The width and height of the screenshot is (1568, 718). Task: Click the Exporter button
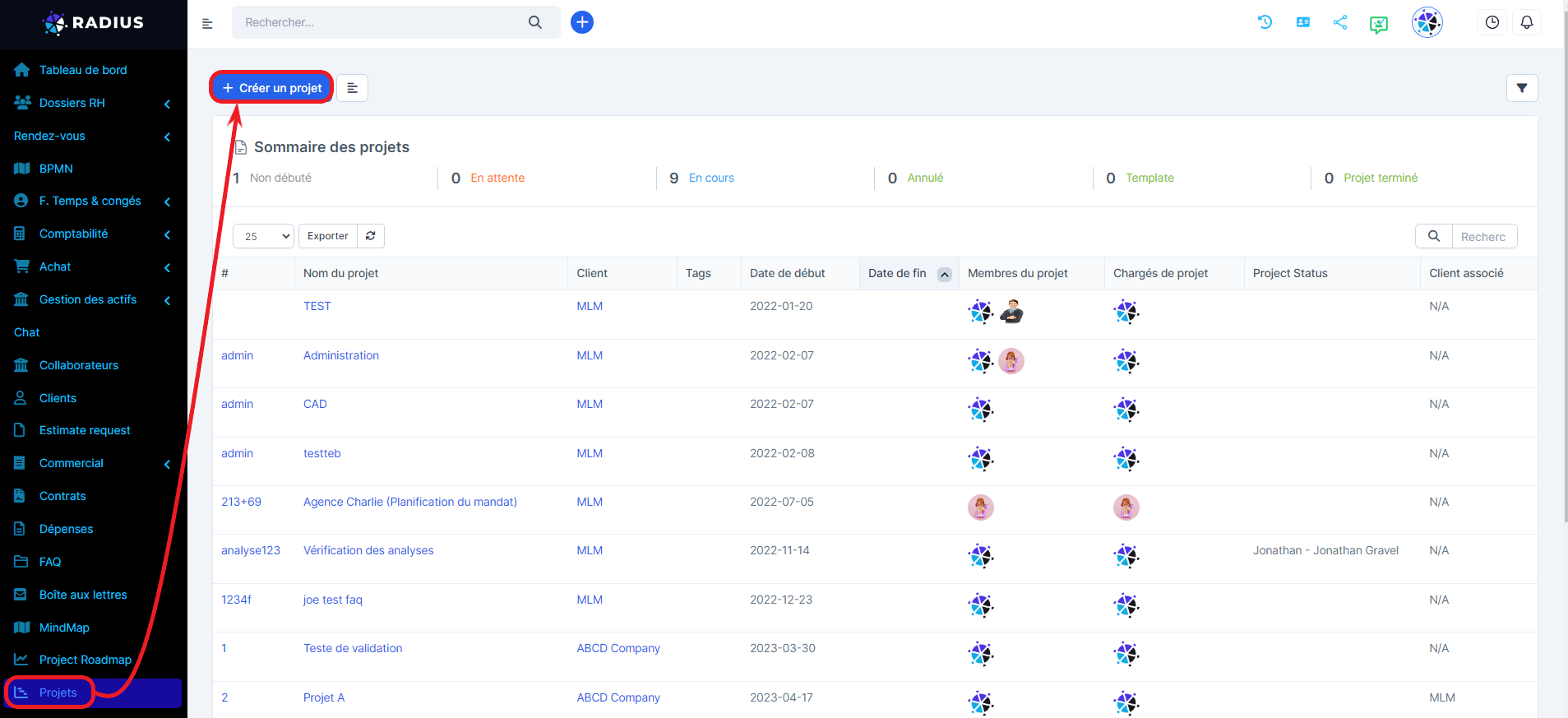tap(328, 236)
